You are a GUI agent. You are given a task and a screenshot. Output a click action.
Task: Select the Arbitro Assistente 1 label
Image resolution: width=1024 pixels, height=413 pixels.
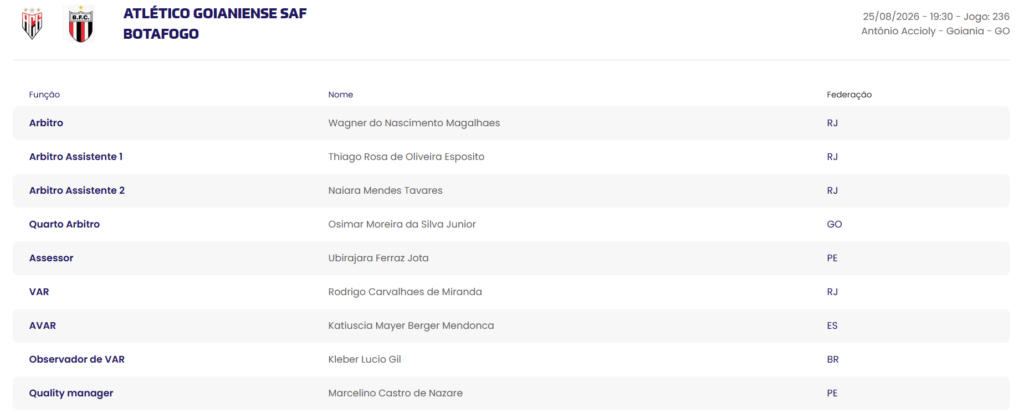point(76,157)
